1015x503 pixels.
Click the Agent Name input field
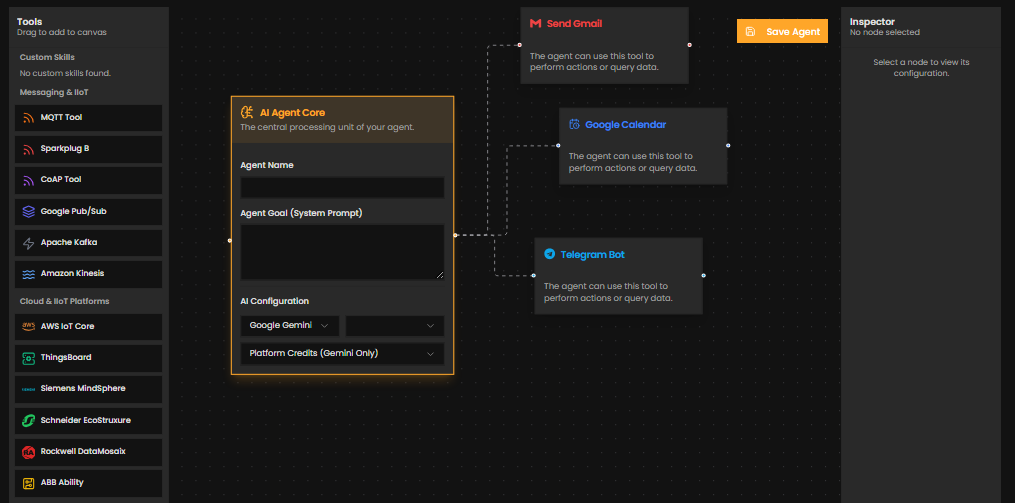(x=342, y=188)
